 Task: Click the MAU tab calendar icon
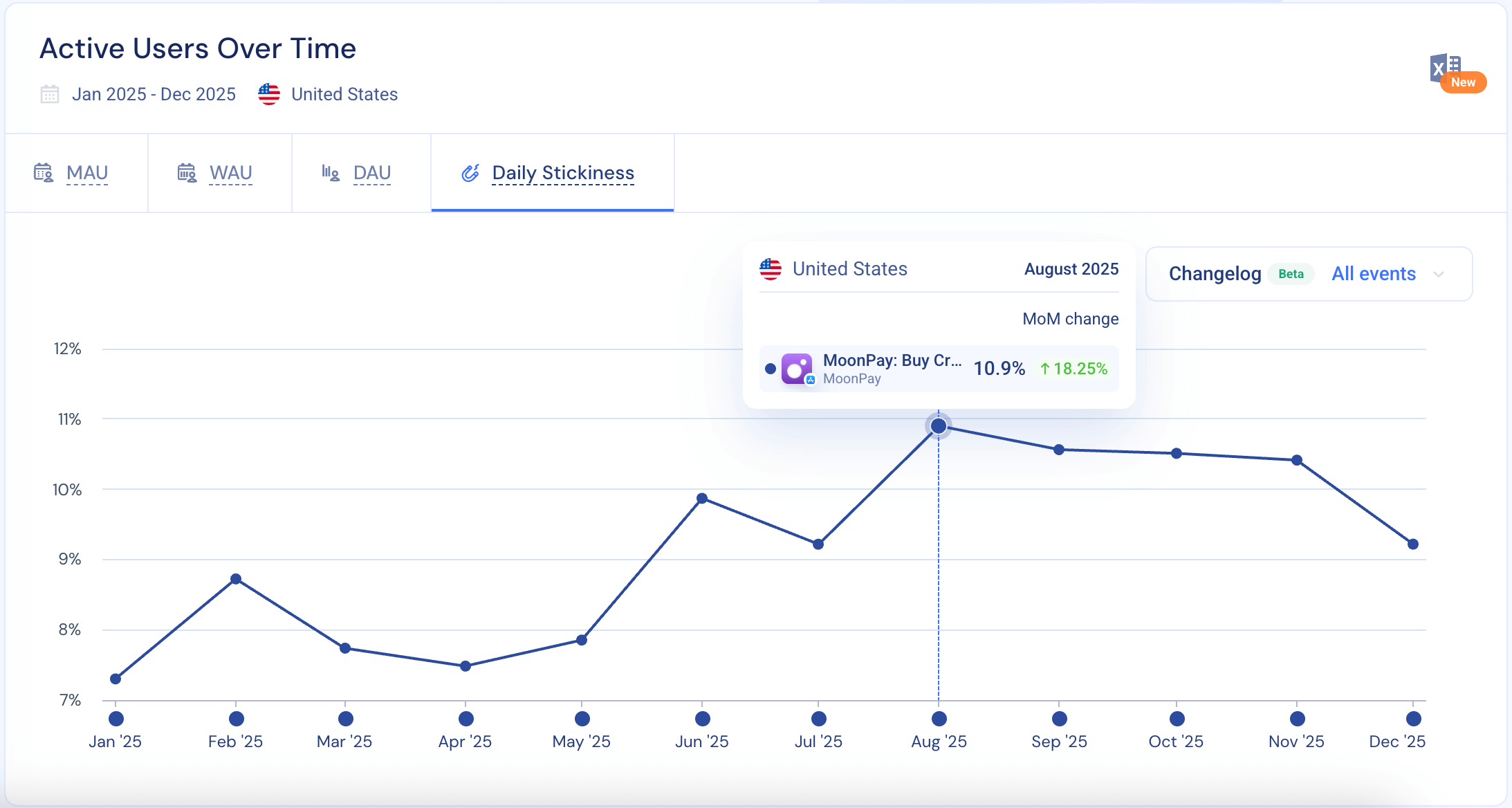tap(44, 172)
